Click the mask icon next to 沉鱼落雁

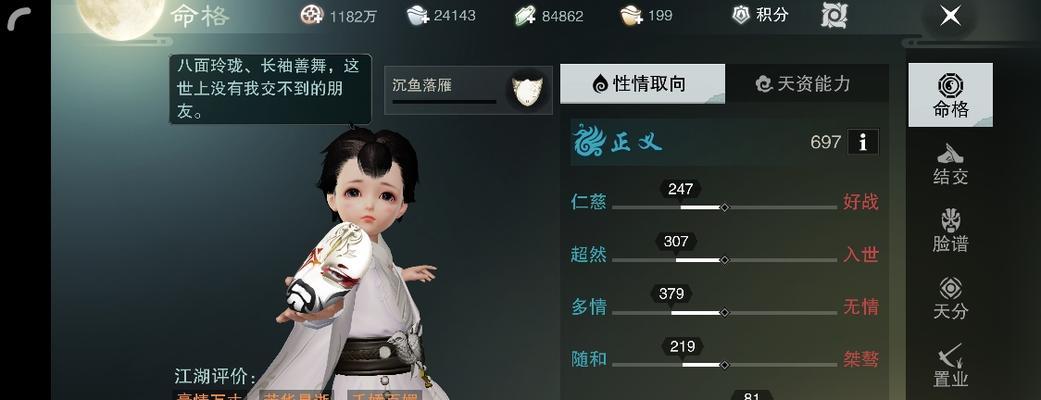pyautogui.click(x=527, y=90)
